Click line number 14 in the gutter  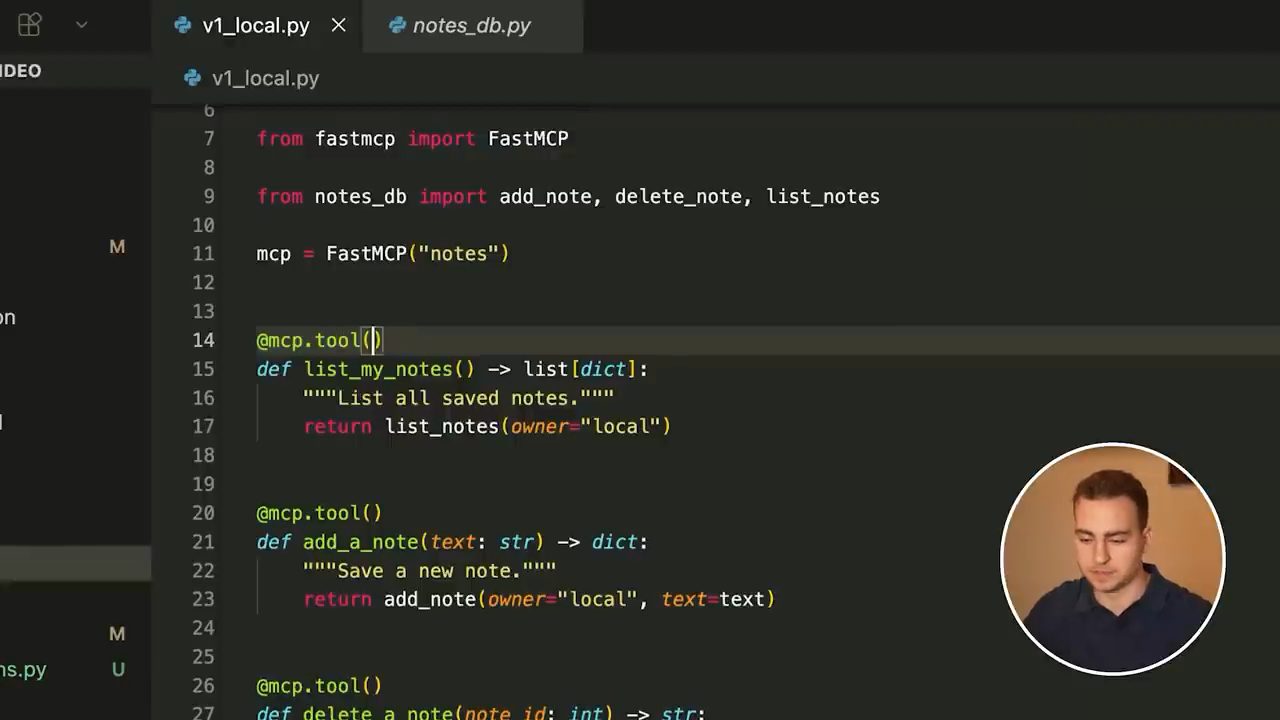(x=203, y=340)
